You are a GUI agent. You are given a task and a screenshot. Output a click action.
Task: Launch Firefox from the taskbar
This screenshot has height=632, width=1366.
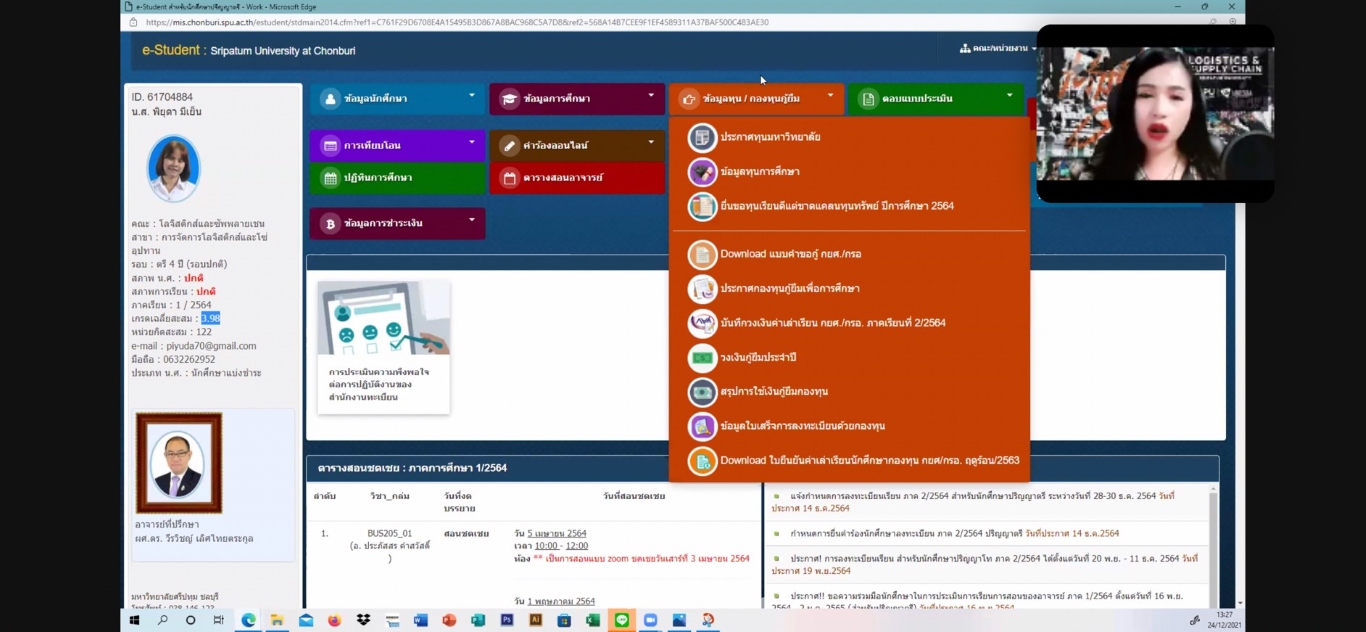click(334, 620)
